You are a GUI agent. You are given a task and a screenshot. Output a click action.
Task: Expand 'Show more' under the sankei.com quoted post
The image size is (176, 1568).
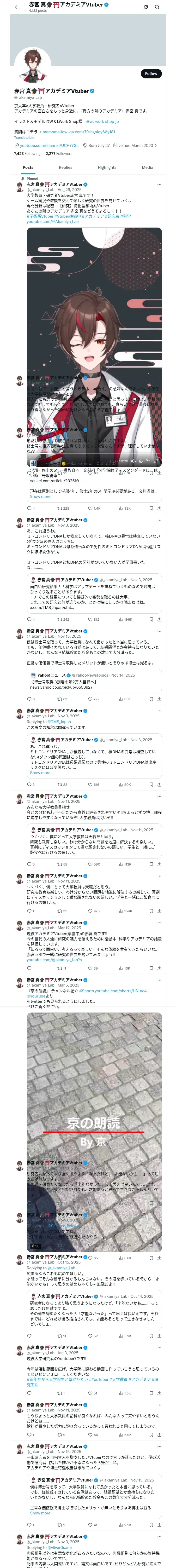[40, 497]
